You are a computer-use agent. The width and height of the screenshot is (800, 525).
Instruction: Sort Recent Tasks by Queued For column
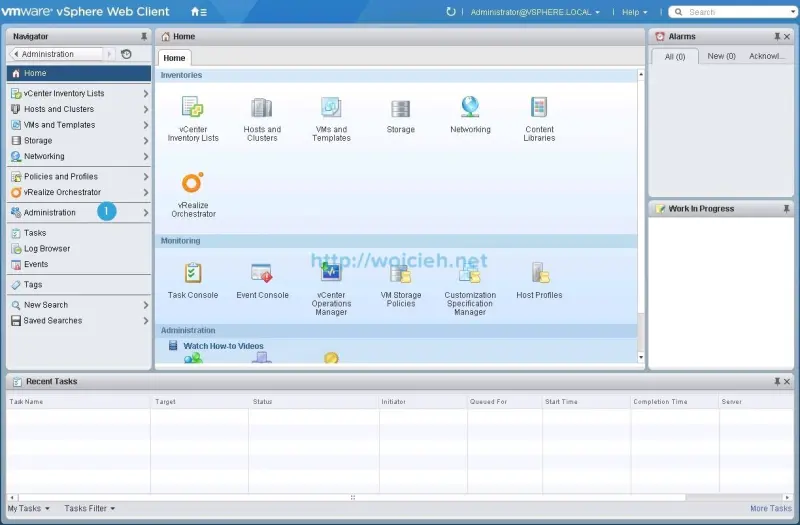tap(505, 402)
